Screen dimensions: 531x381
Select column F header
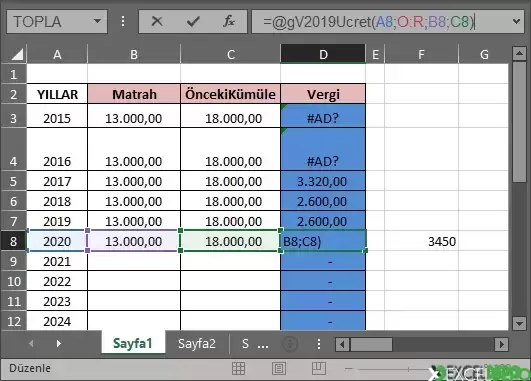pyautogui.click(x=422, y=54)
